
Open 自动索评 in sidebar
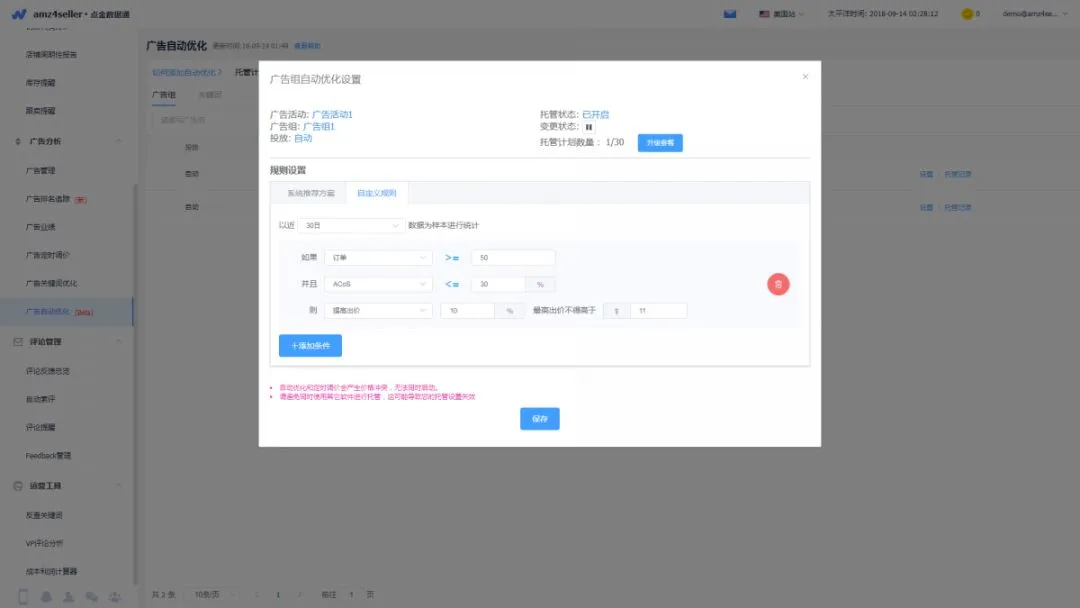pyautogui.click(x=41, y=399)
